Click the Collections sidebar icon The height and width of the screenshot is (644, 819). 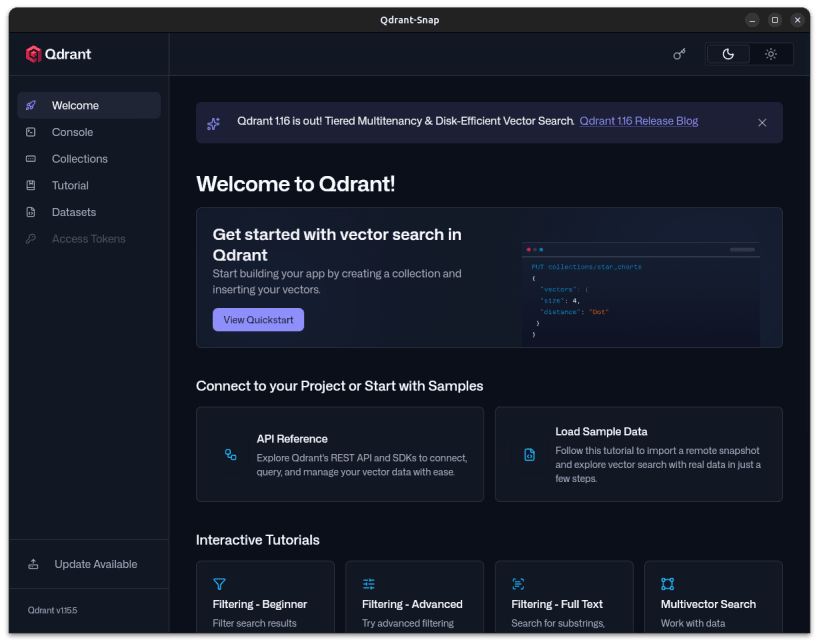click(31, 159)
